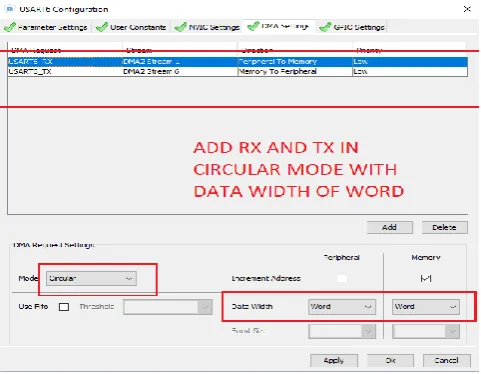Viewport: 481px width, 374px height.
Task: Toggle Memory increment address checkbox
Action: [x=426, y=278]
